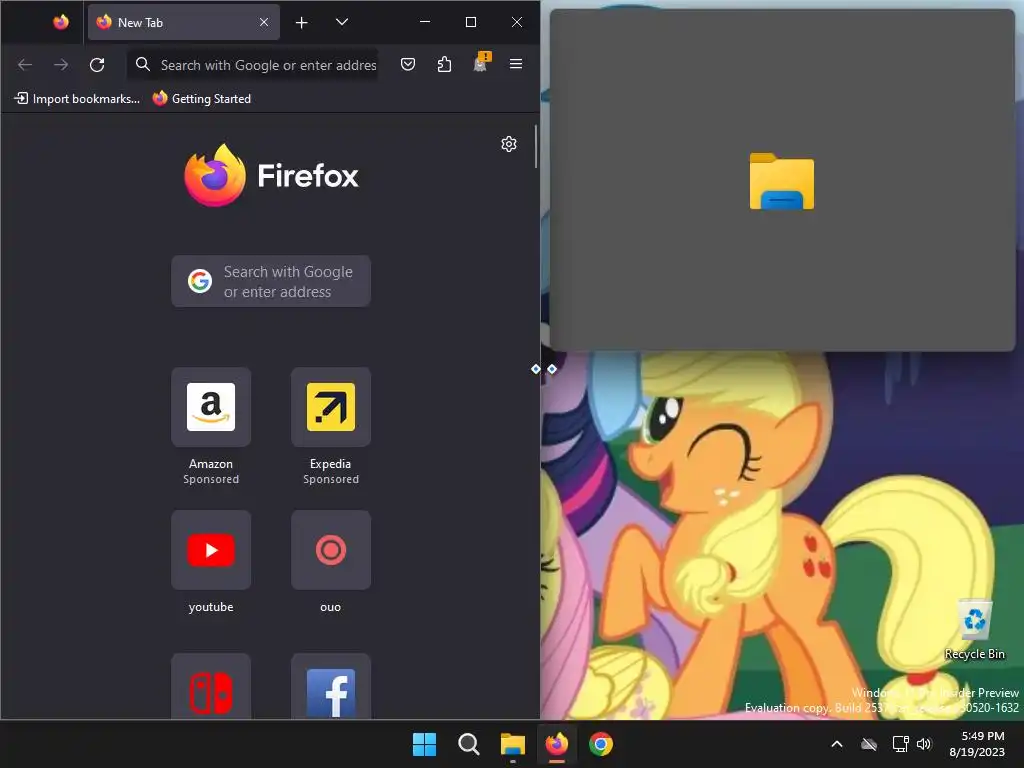Open the volume speaker tray icon
The width and height of the screenshot is (1024, 768).
pos(924,744)
